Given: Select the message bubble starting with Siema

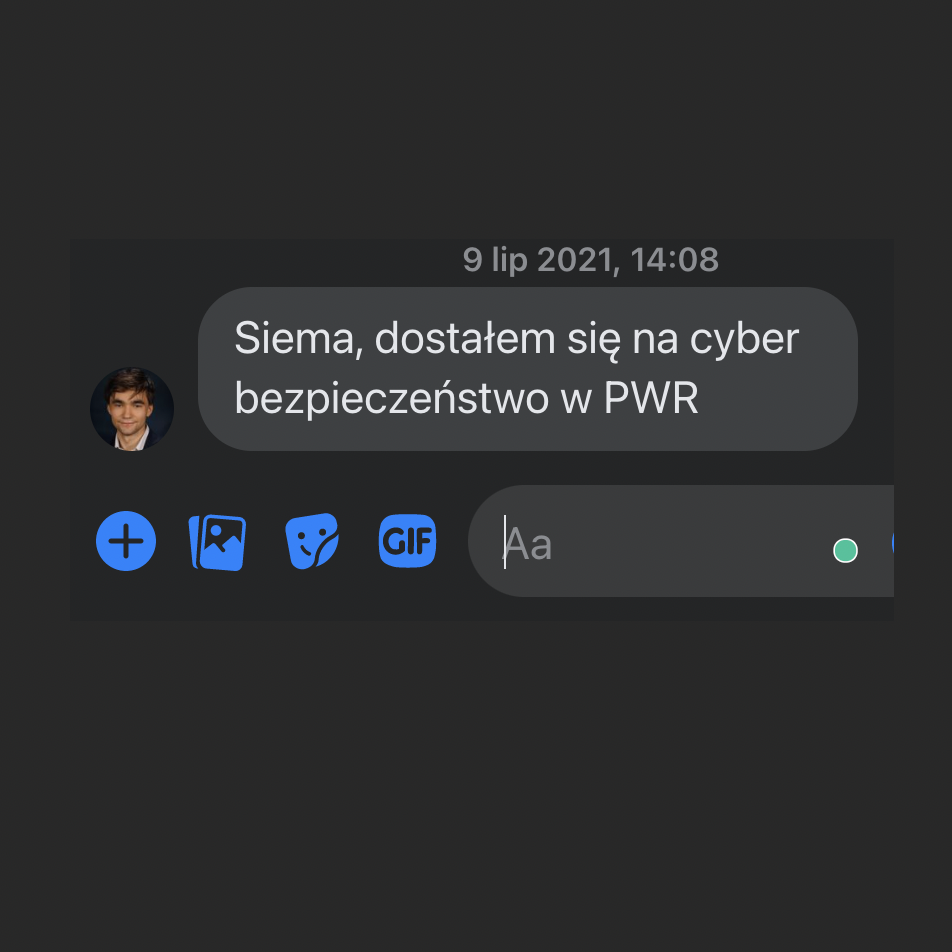Looking at the screenshot, I should pyautogui.click(x=528, y=369).
